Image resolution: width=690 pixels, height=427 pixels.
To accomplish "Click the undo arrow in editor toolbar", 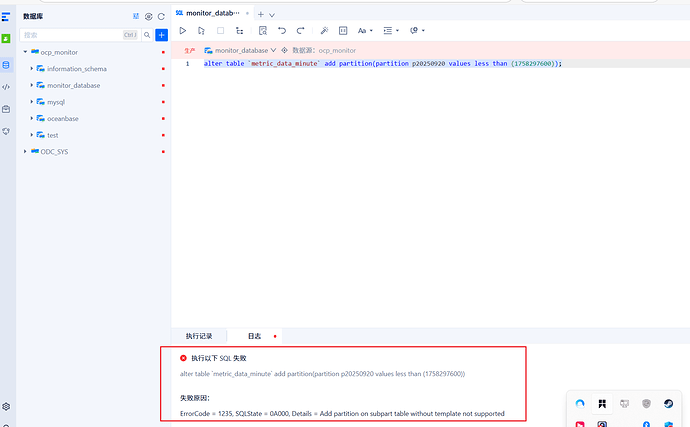I will 282,31.
